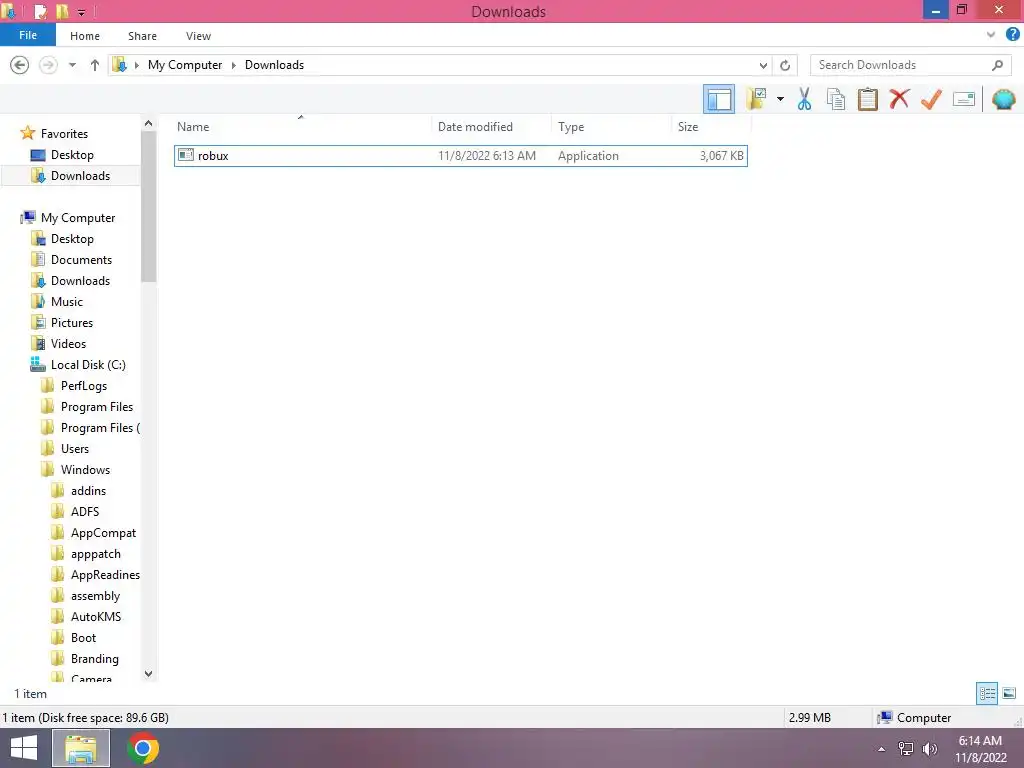Screen dimensions: 1024x768
Task: Switch to the View ribbon tab
Action: tap(198, 36)
